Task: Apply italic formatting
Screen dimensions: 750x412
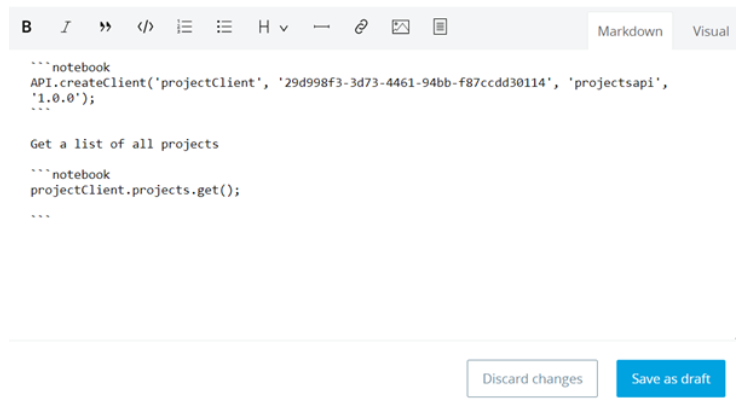Action: point(65,28)
